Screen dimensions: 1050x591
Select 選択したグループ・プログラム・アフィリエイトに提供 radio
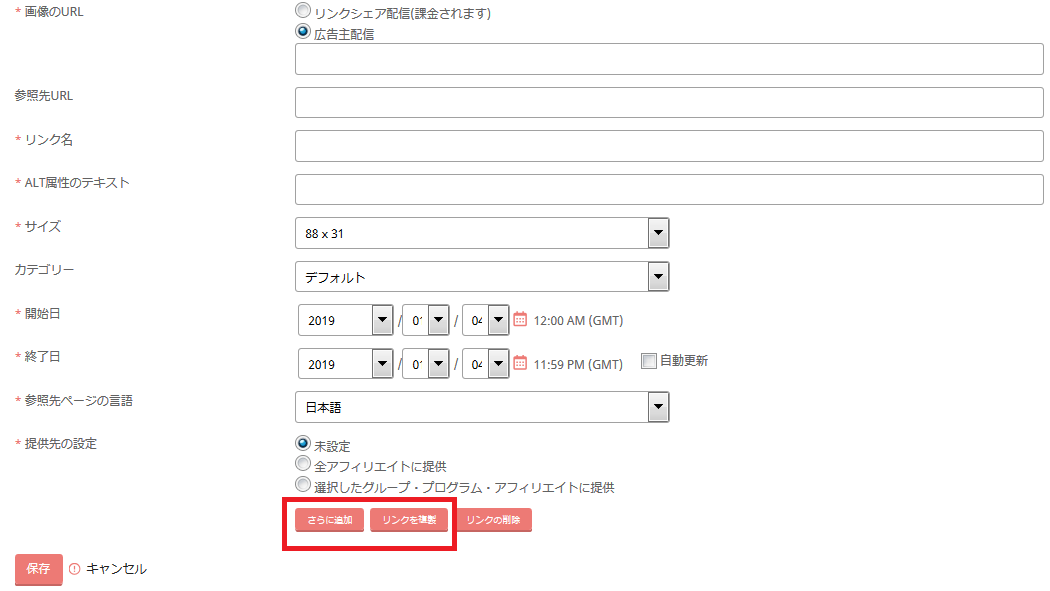[303, 485]
